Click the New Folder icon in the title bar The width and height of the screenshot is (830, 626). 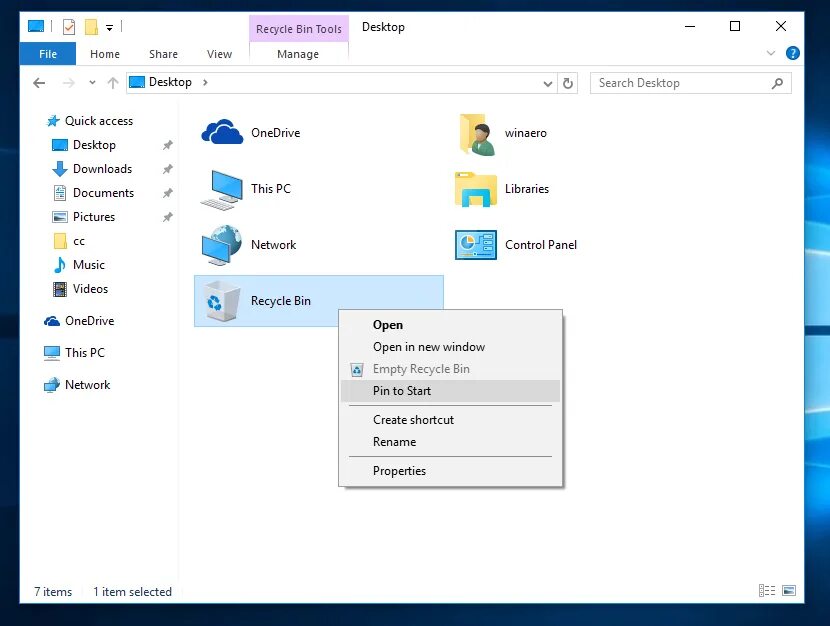[x=92, y=26]
